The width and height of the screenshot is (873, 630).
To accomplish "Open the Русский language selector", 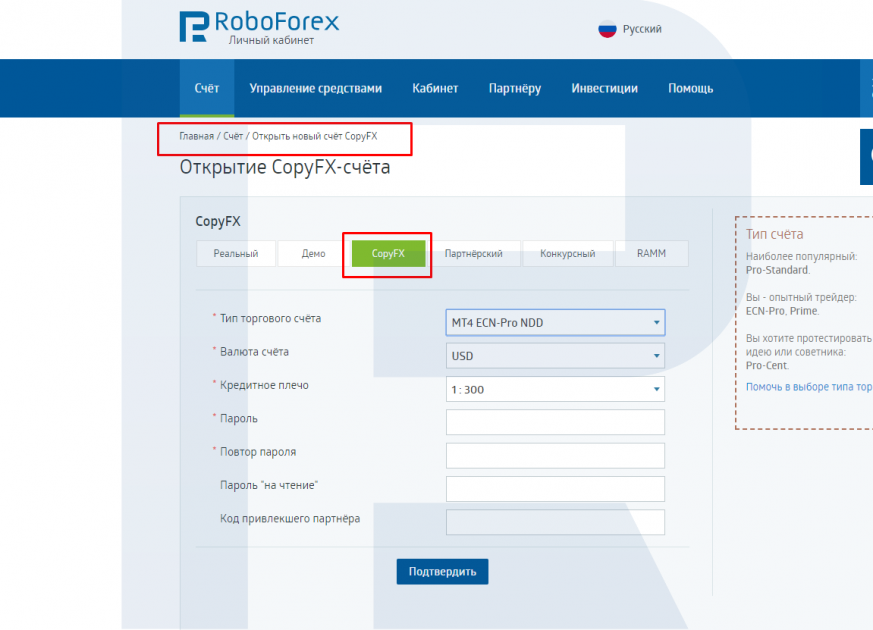I will click(x=642, y=29).
